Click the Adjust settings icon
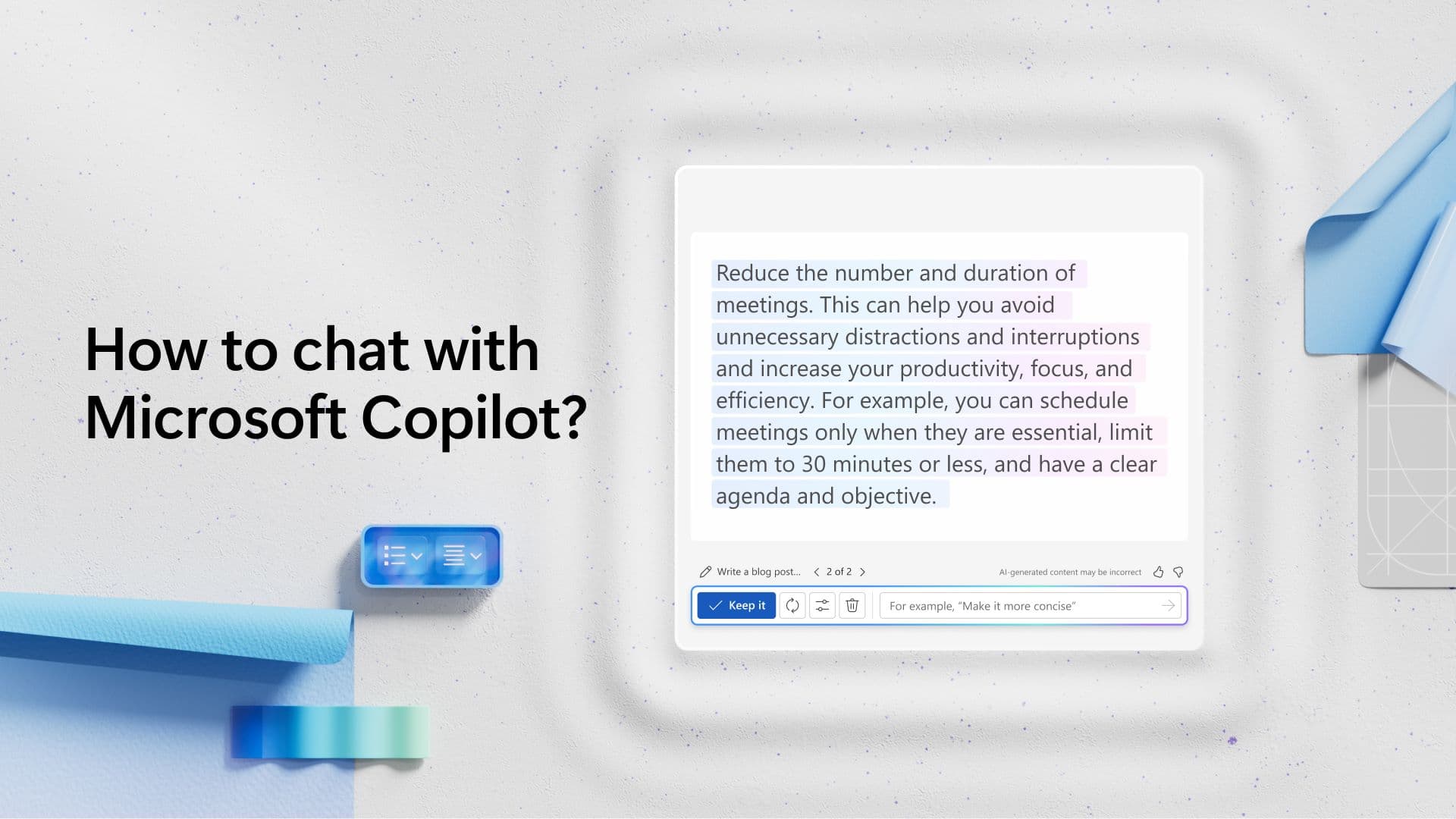Screen dimensions: 1456x819 point(822,605)
